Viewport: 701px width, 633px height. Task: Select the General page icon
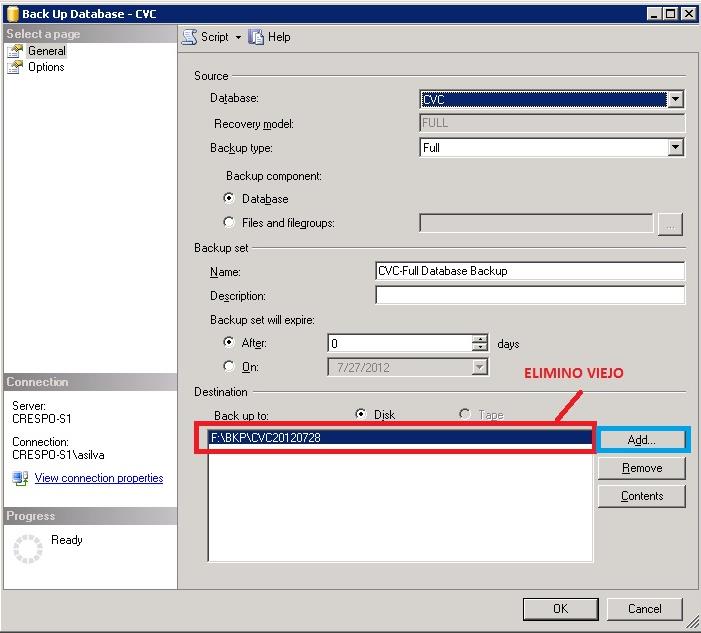(x=15, y=51)
